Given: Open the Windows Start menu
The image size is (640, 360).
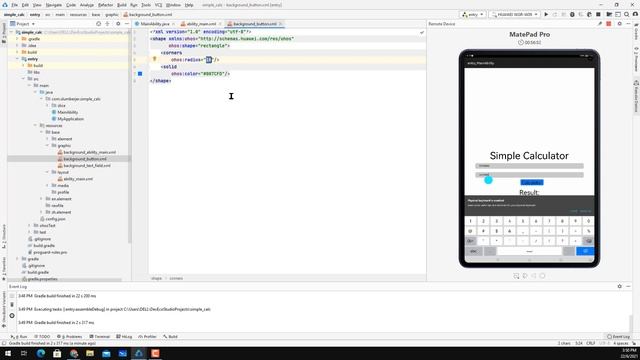Looking at the screenshot, I should tap(8, 353).
